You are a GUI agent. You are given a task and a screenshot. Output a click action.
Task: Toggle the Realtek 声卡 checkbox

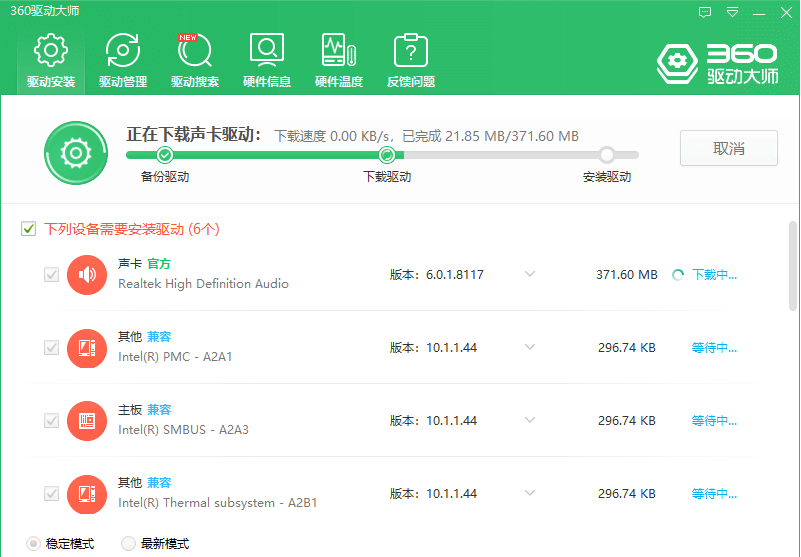[x=51, y=275]
